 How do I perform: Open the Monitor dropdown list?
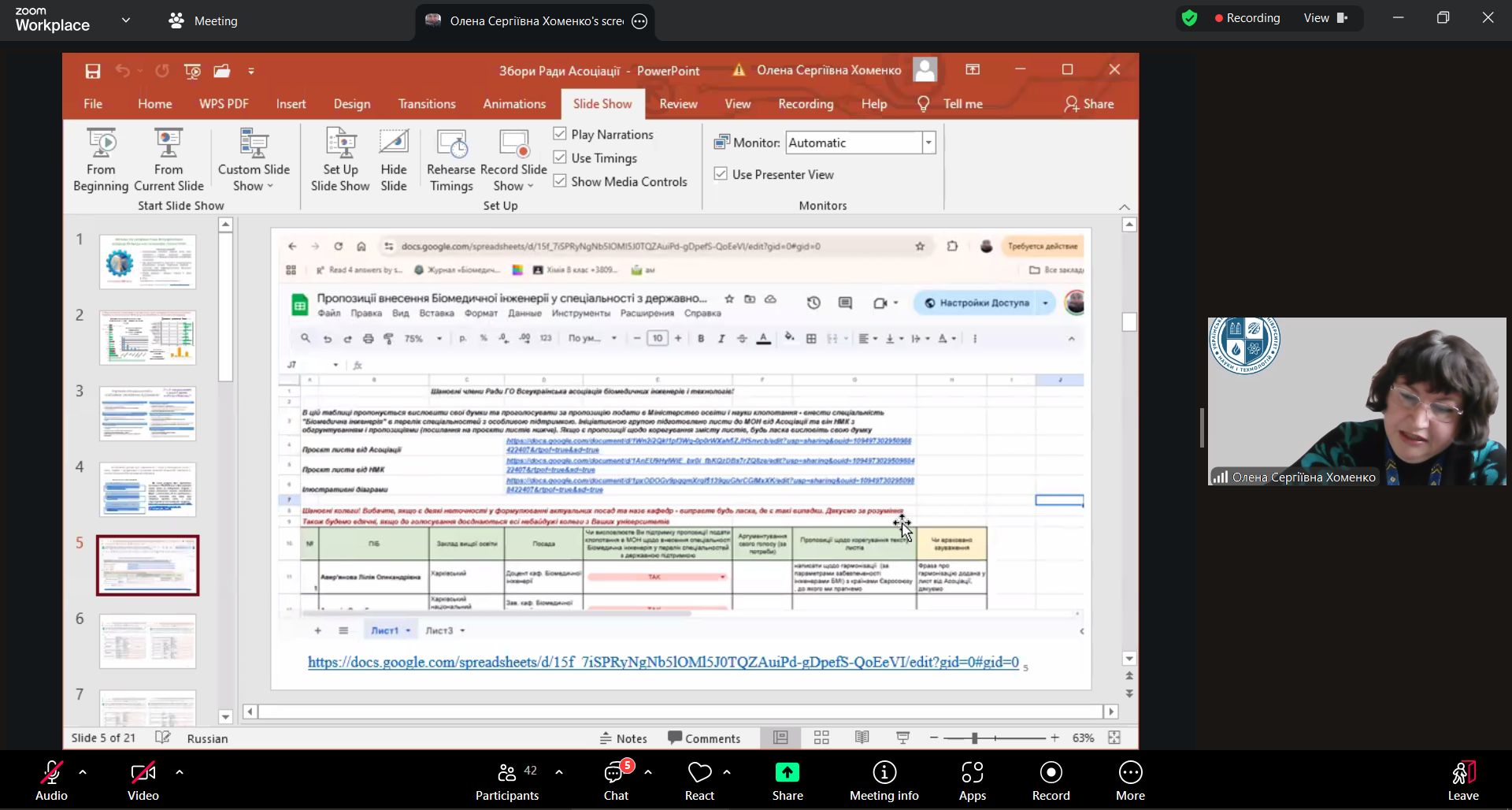(928, 143)
